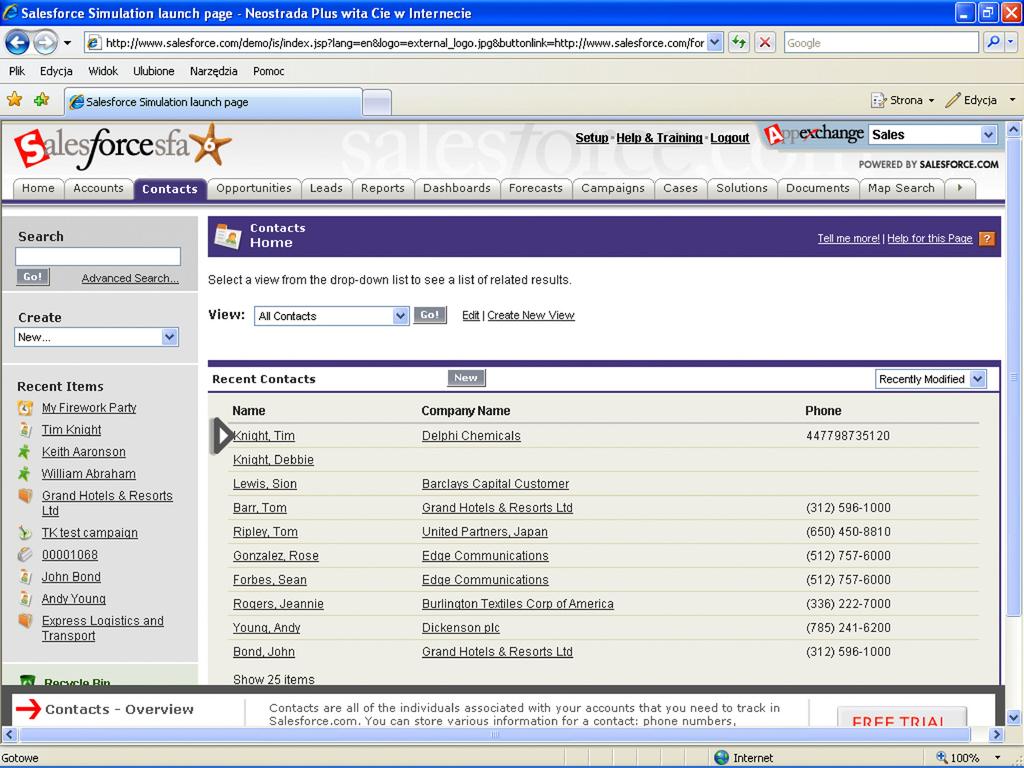1024x768 pixels.
Task: Open the Reports tab
Action: coord(383,188)
